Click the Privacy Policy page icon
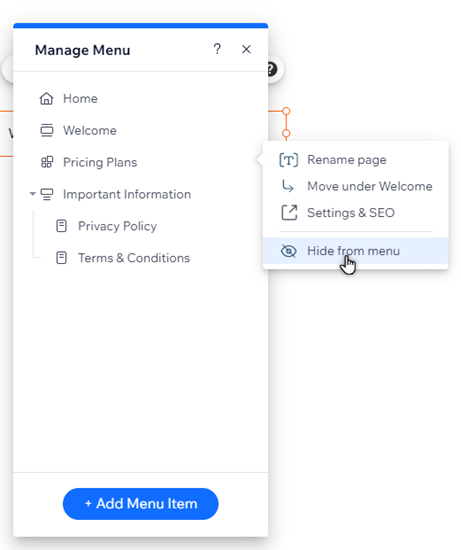Viewport: 461px width, 550px height. point(61,226)
